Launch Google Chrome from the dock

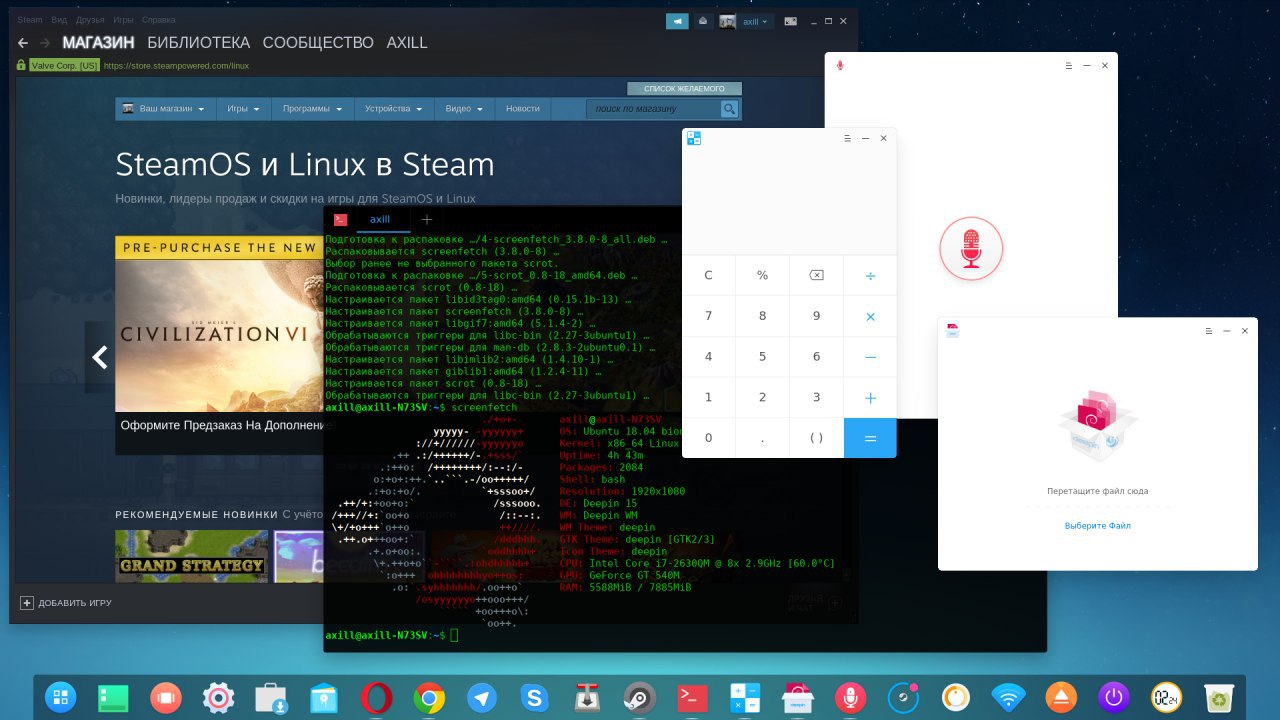coord(429,697)
